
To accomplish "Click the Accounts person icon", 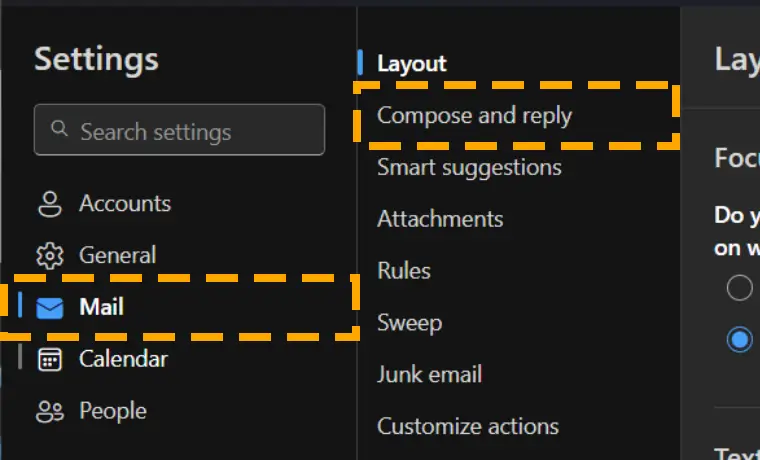I will 50,204.
